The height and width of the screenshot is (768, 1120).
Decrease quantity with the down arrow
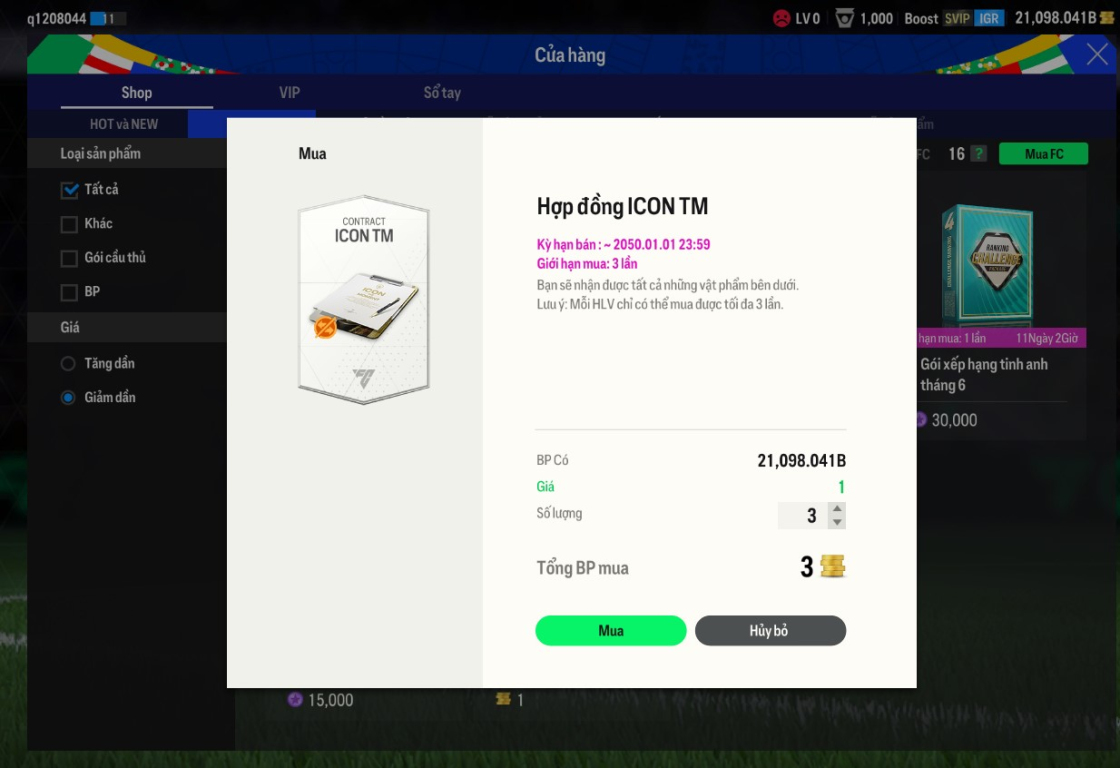coord(837,522)
